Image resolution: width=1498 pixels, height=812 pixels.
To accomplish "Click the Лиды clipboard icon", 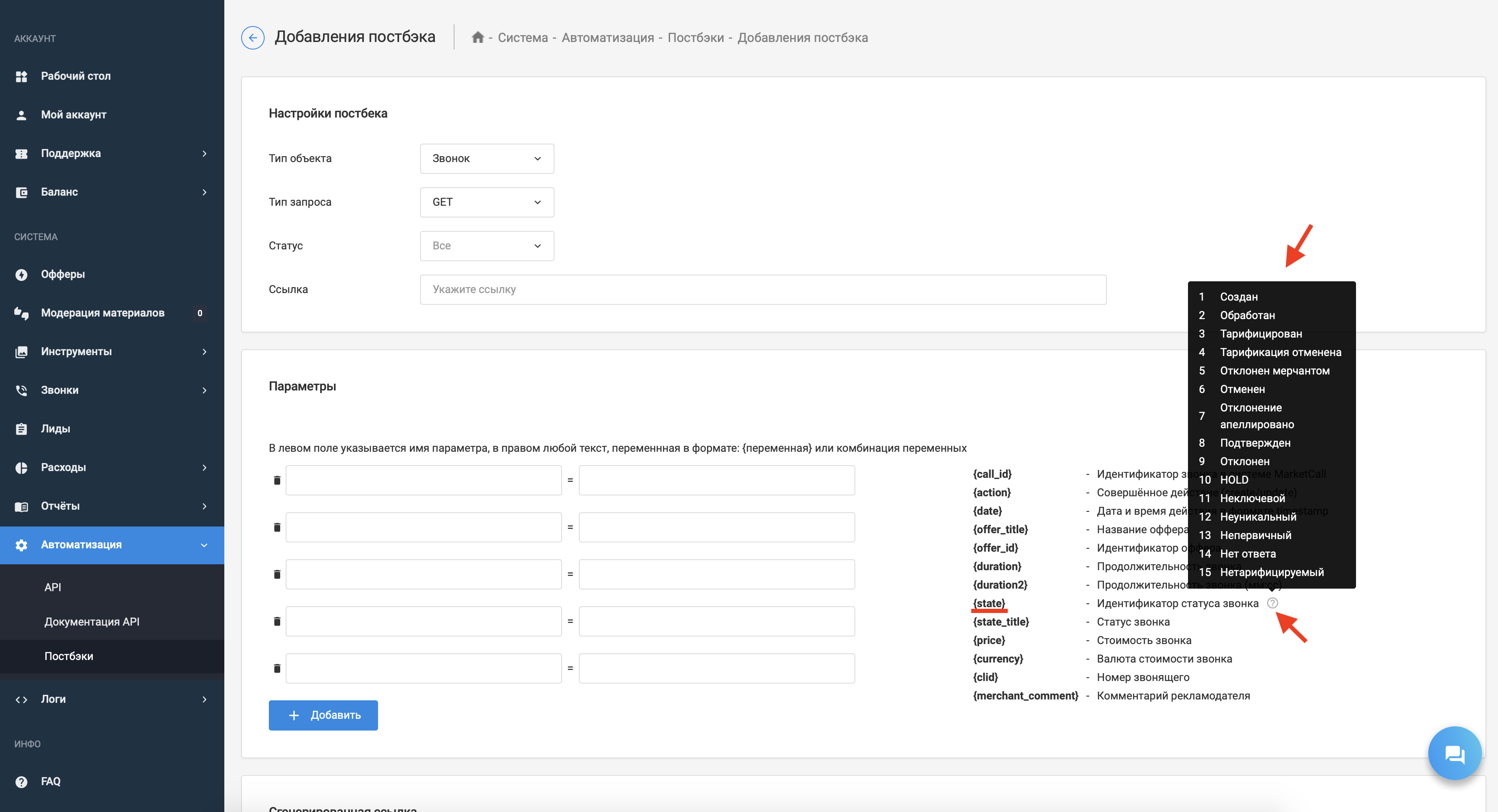I will [x=21, y=429].
